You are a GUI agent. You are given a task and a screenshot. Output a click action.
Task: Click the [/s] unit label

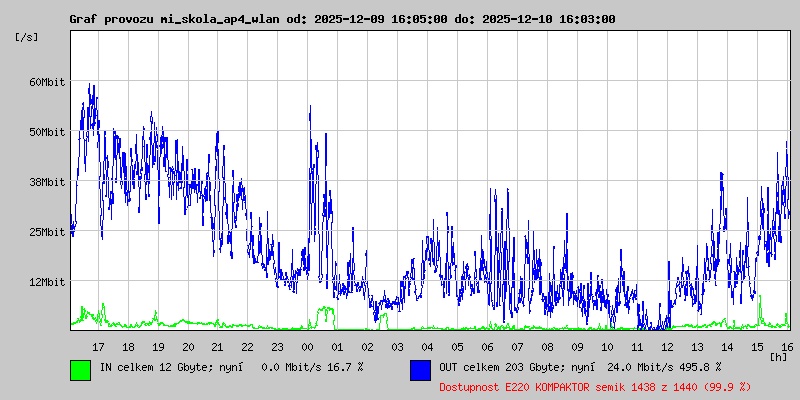pyautogui.click(x=27, y=37)
